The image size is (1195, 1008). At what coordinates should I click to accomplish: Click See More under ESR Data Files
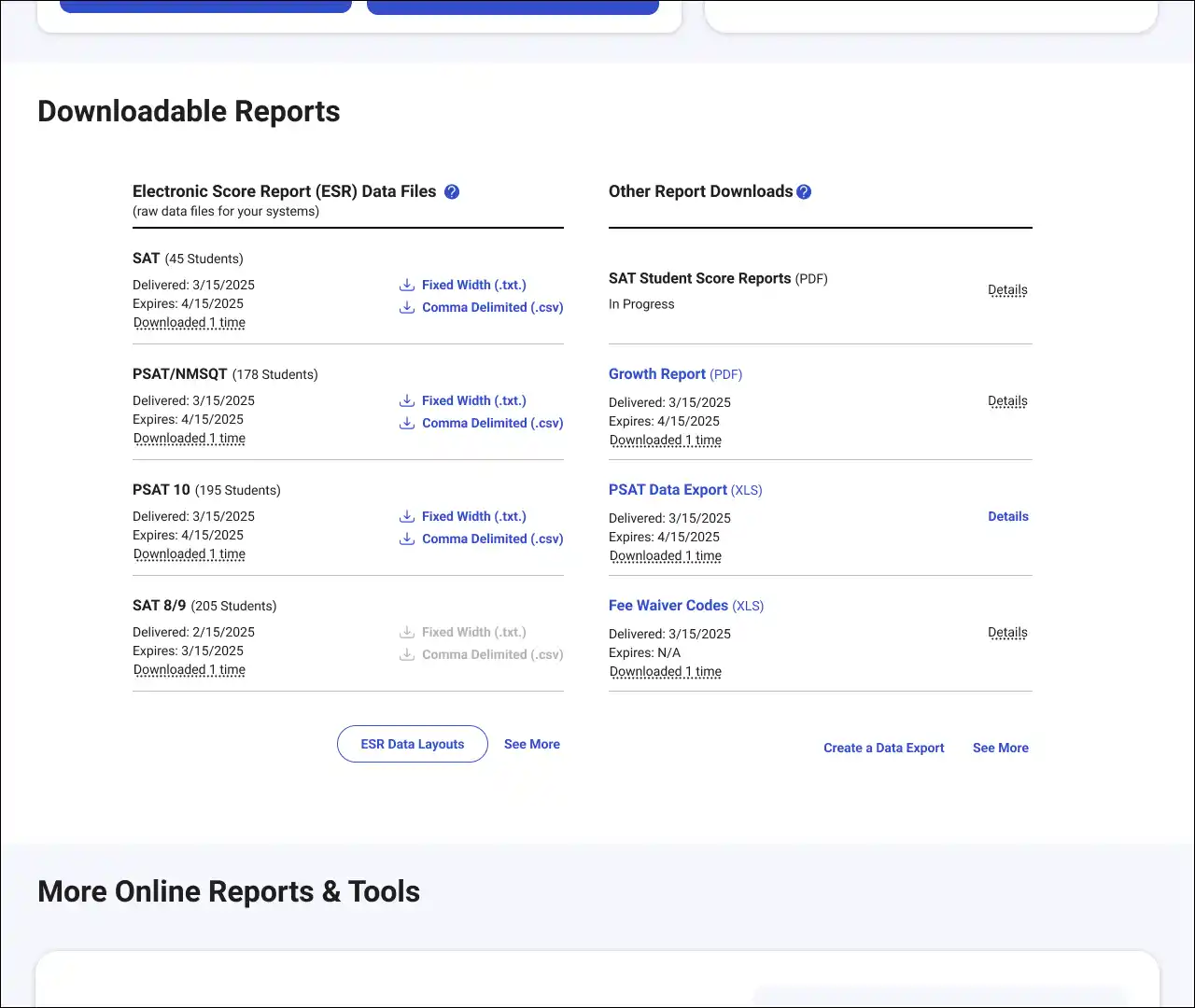pyautogui.click(x=531, y=744)
